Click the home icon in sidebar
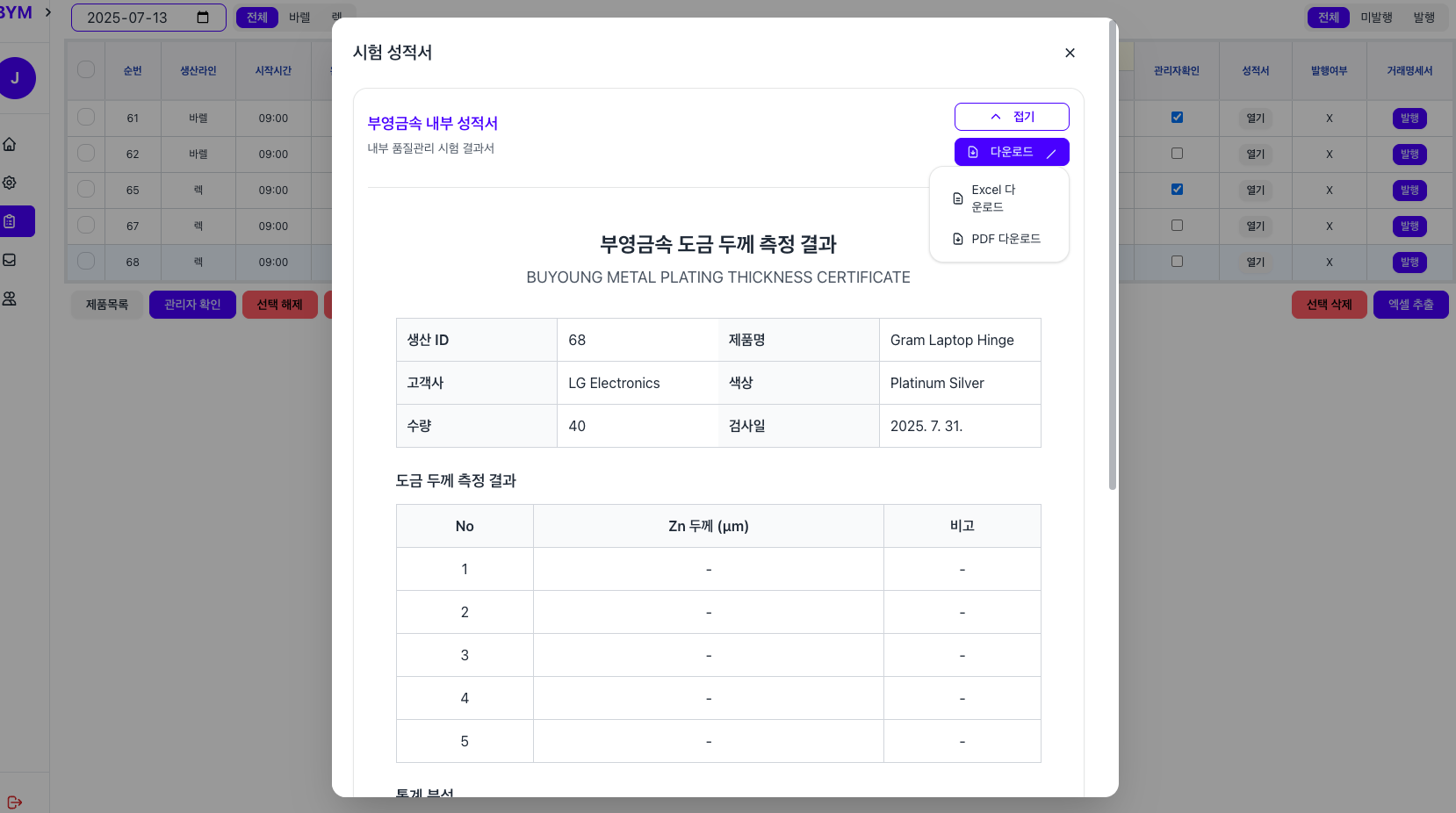 pos(10,144)
